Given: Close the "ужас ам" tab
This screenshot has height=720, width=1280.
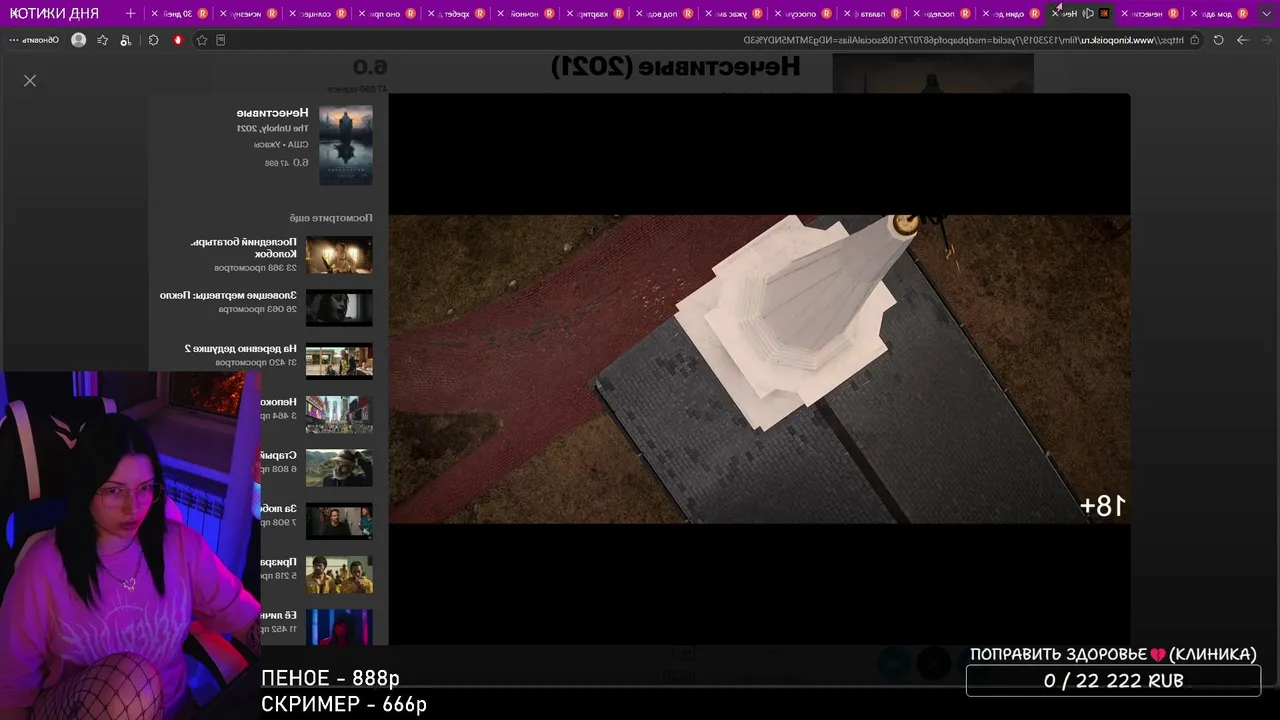Looking at the screenshot, I should tap(709, 14).
